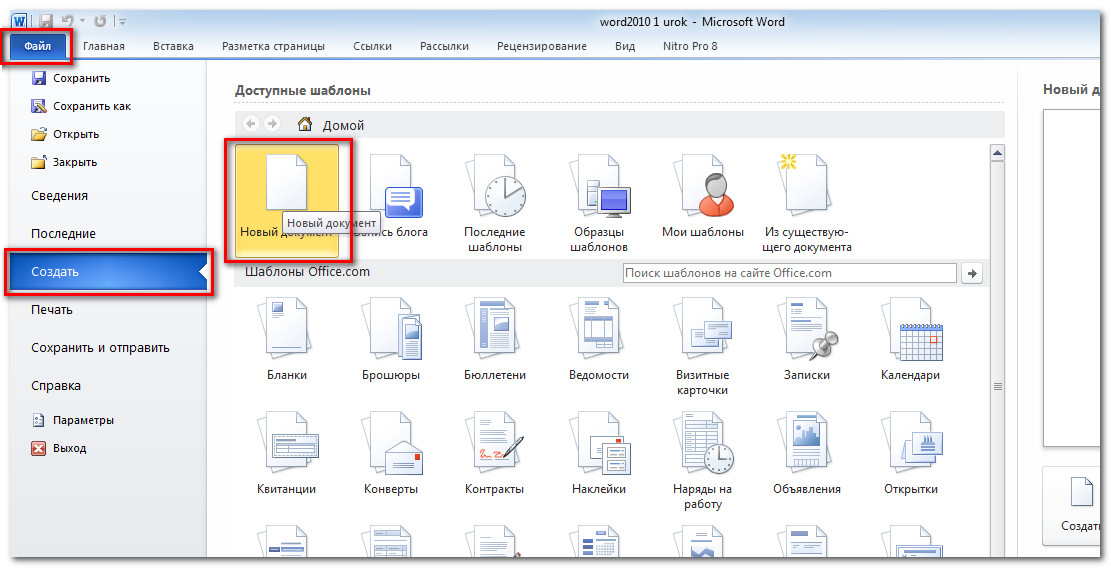The width and height of the screenshot is (1111, 568).
Task: Open the Печать section
Action: pyautogui.click(x=52, y=309)
